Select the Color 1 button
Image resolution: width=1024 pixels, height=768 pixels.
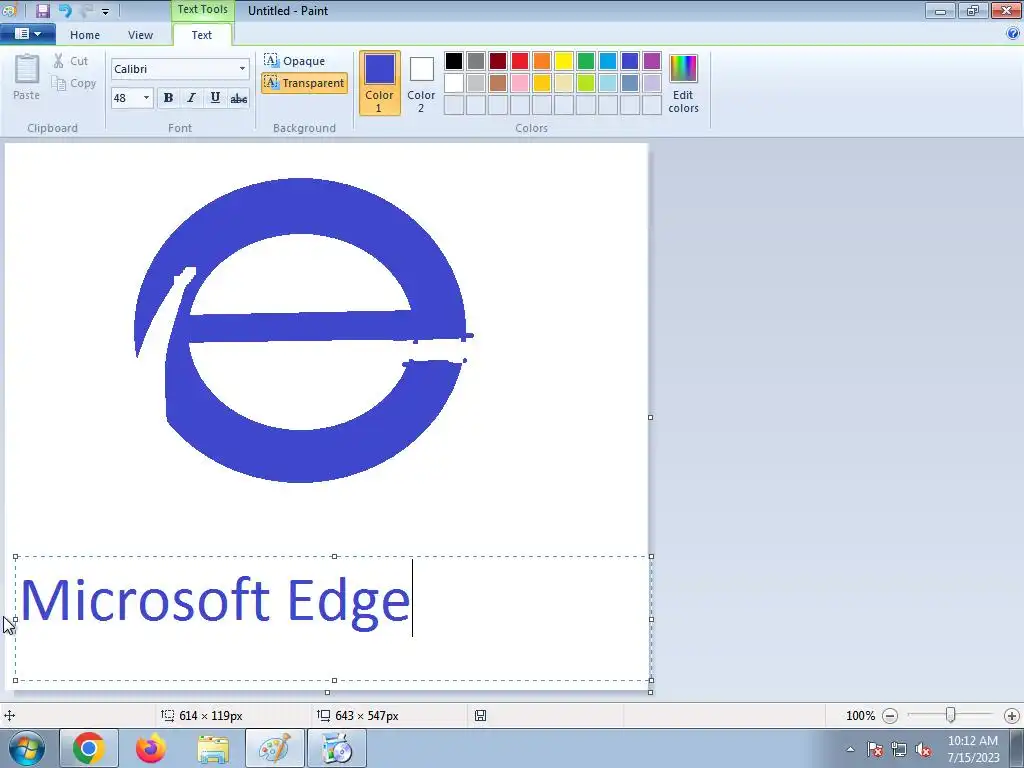pos(379,83)
